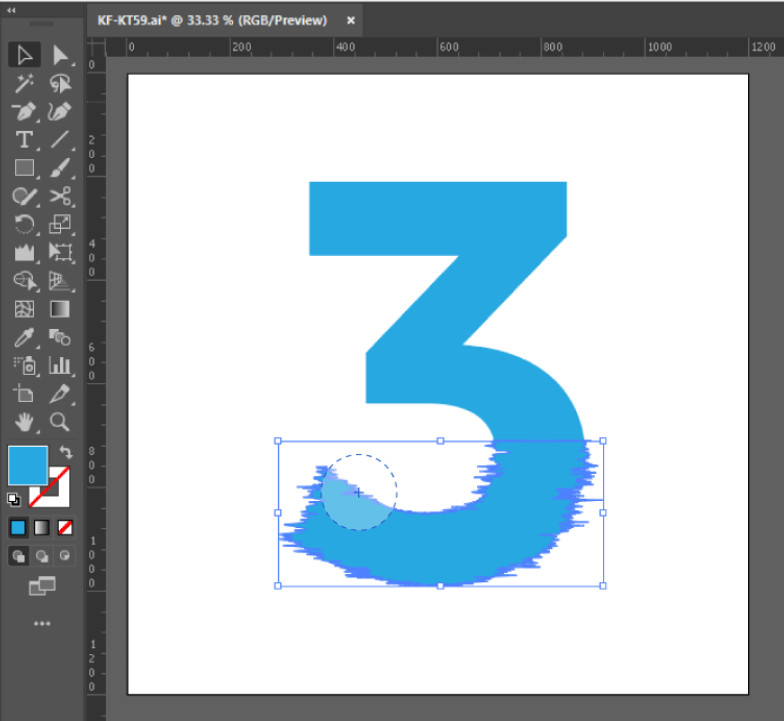Enable Draw Behind mode

click(x=42, y=556)
